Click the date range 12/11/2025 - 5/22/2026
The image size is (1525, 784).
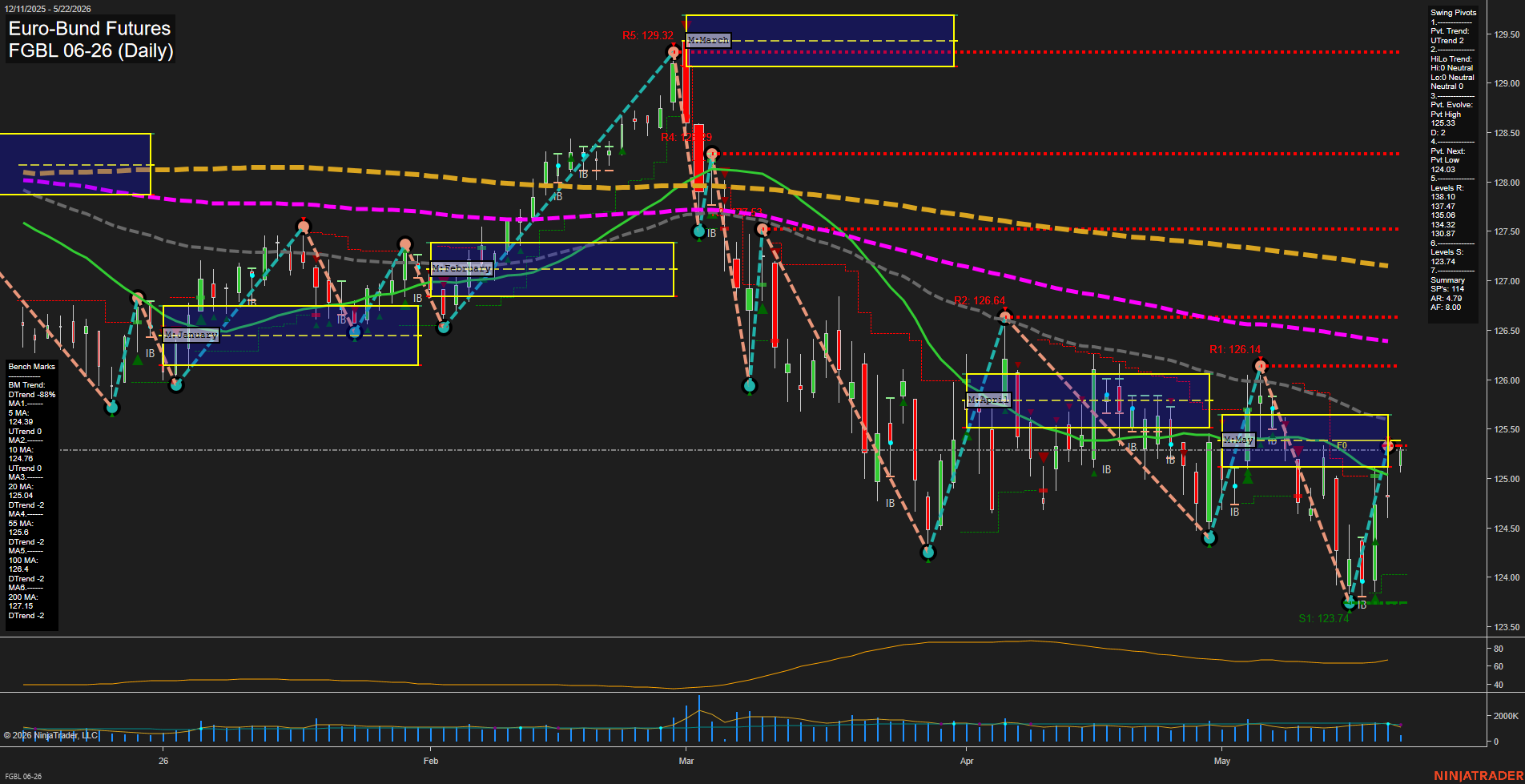[x=48, y=9]
